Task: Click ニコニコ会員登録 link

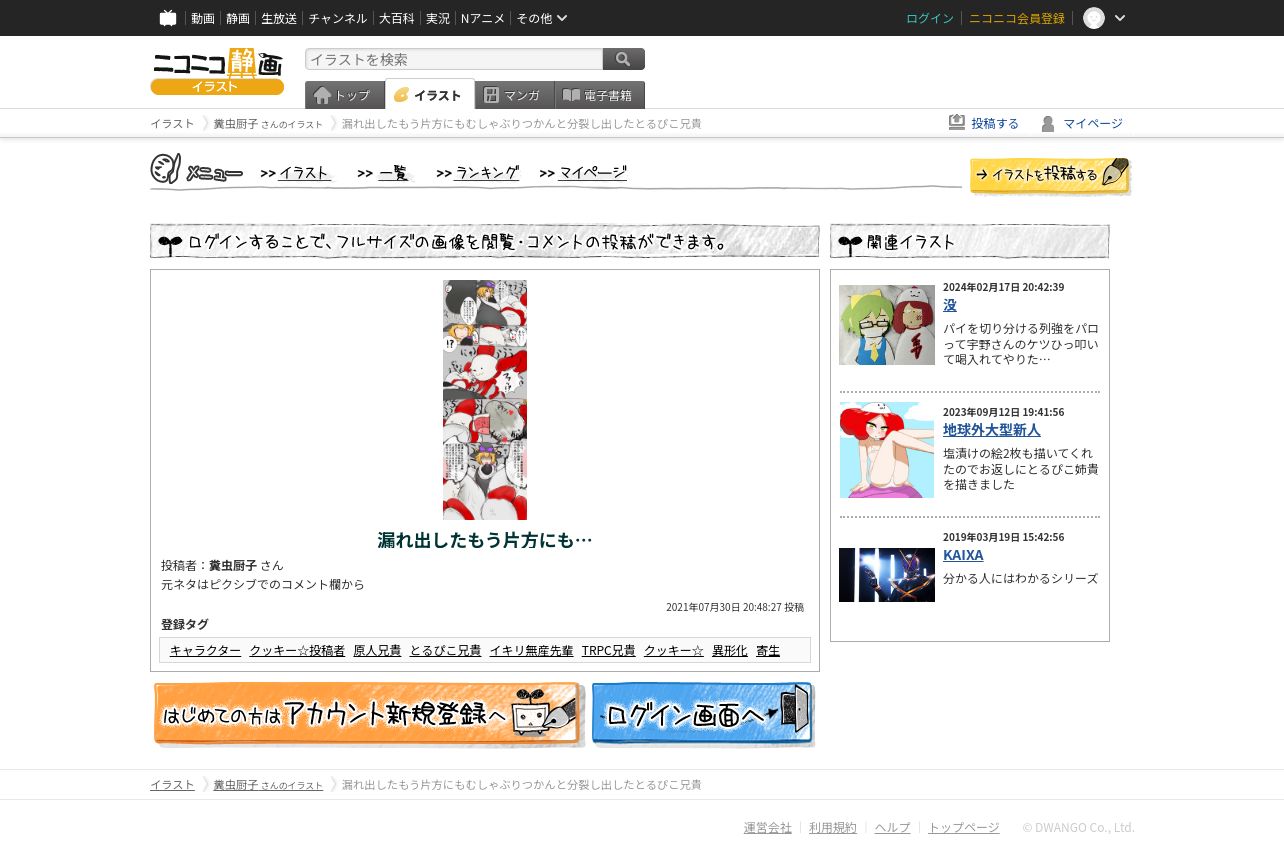Action: point(1017,18)
